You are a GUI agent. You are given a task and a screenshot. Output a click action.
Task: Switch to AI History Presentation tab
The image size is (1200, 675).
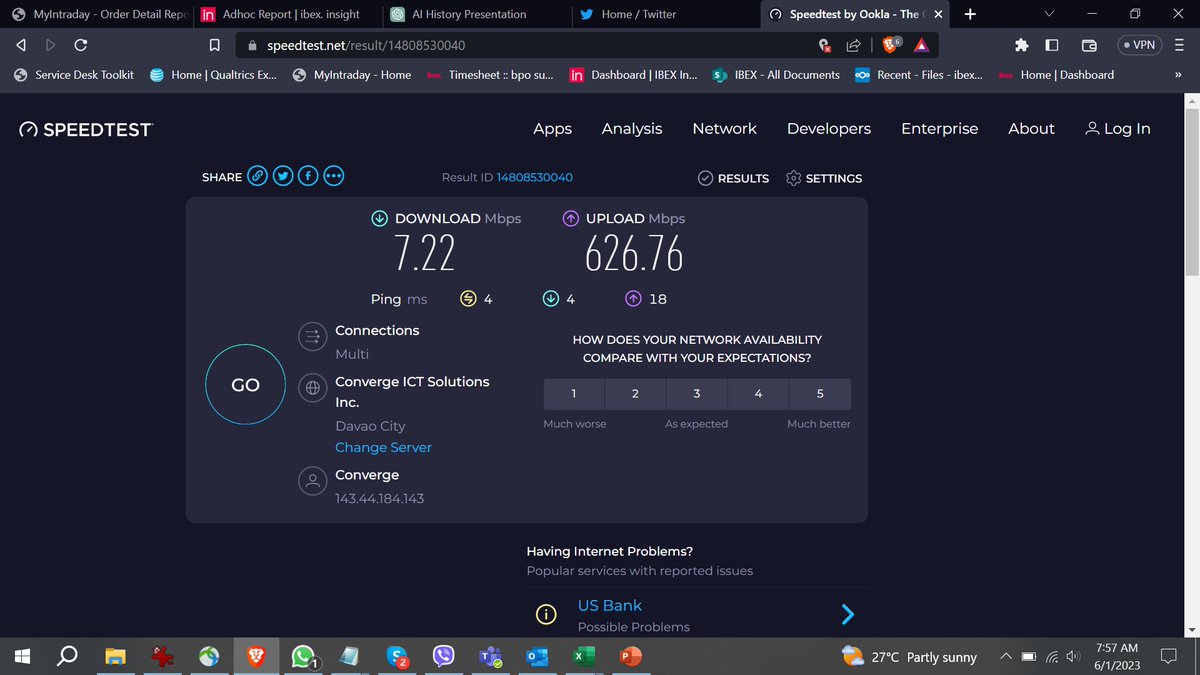coord(475,14)
